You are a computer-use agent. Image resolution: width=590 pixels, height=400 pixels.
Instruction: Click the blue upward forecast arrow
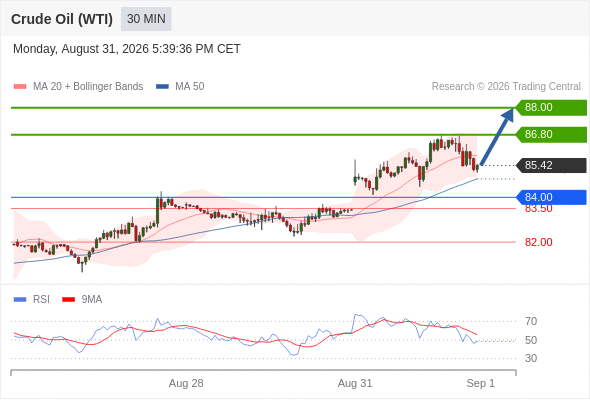pyautogui.click(x=497, y=137)
